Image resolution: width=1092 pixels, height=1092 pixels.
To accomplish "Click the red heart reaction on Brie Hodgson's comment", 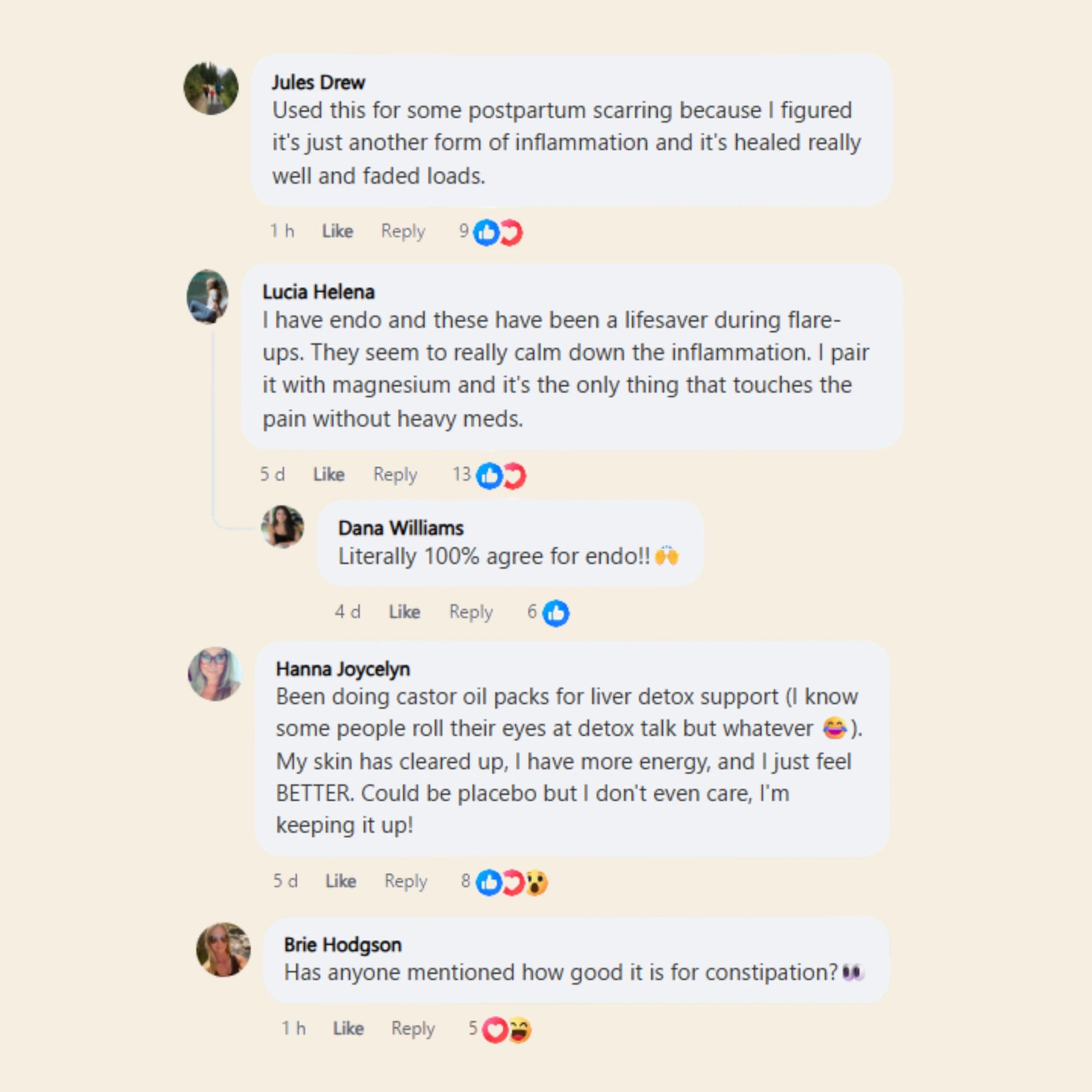I will [x=494, y=1029].
